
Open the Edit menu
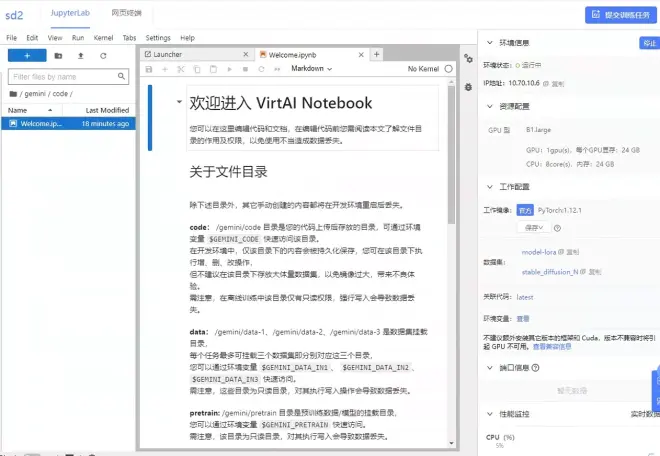32,38
